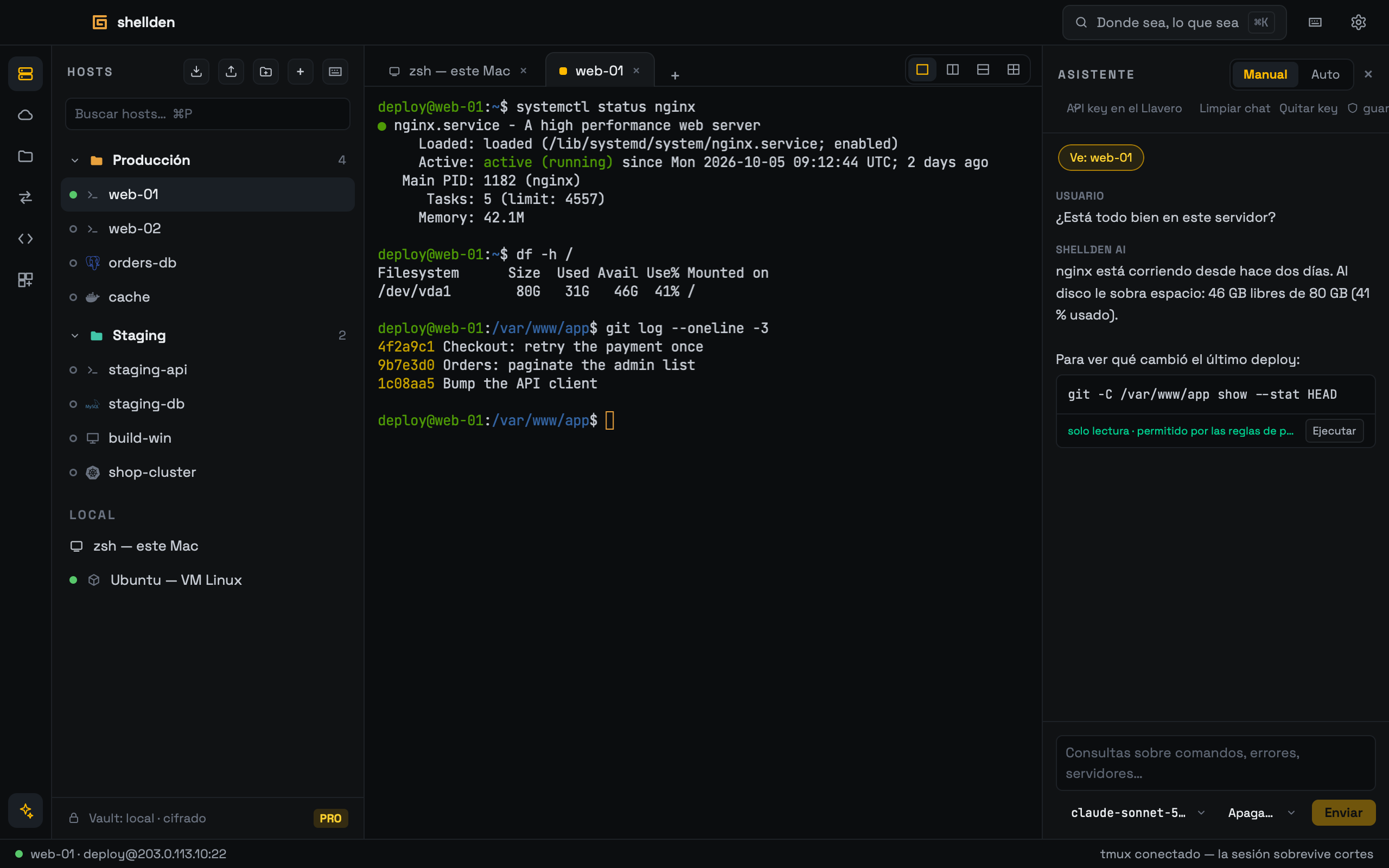Select single-pane terminal layout
The image size is (1389, 868).
point(922,70)
